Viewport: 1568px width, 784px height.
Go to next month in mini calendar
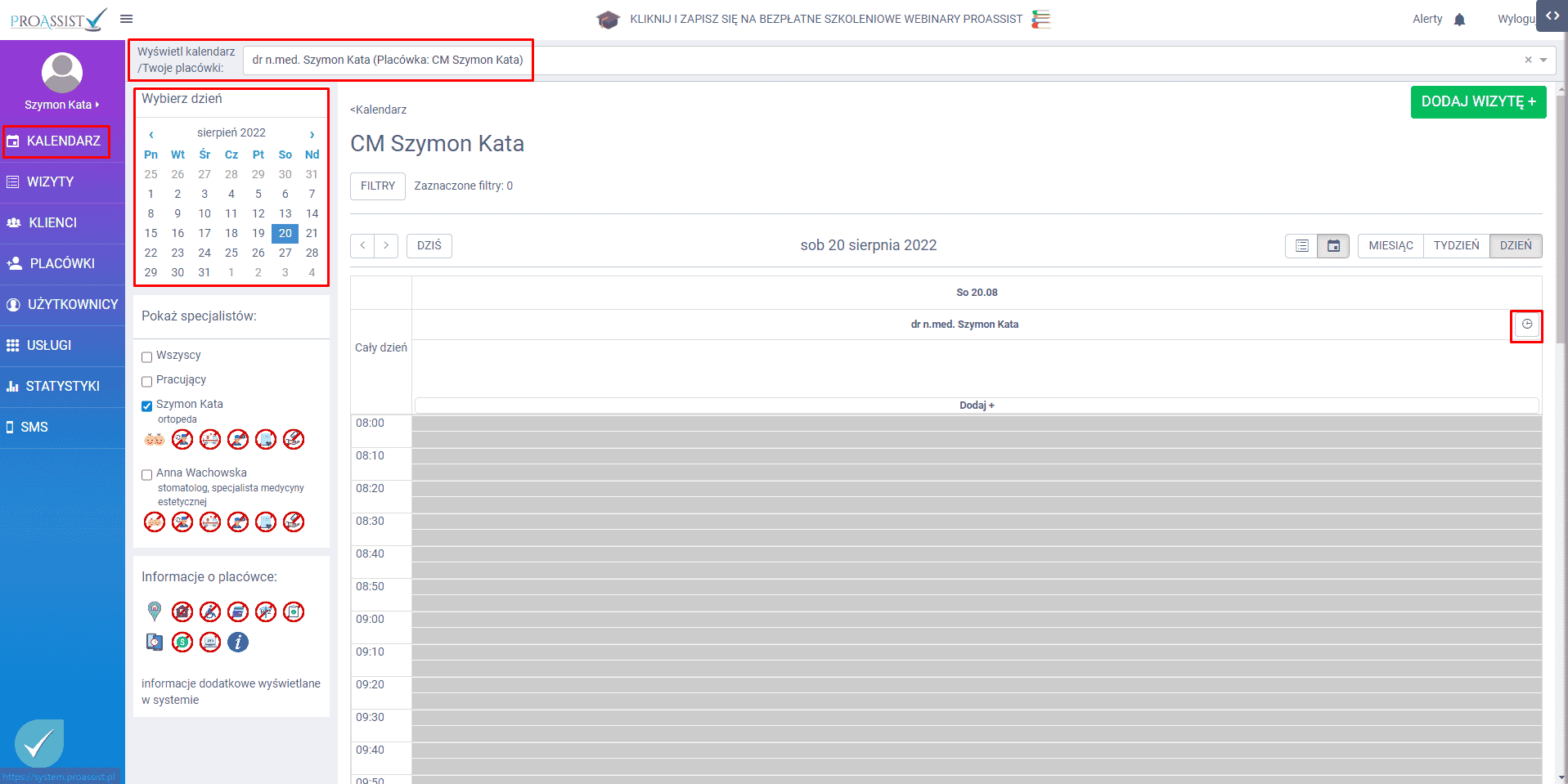point(312,134)
